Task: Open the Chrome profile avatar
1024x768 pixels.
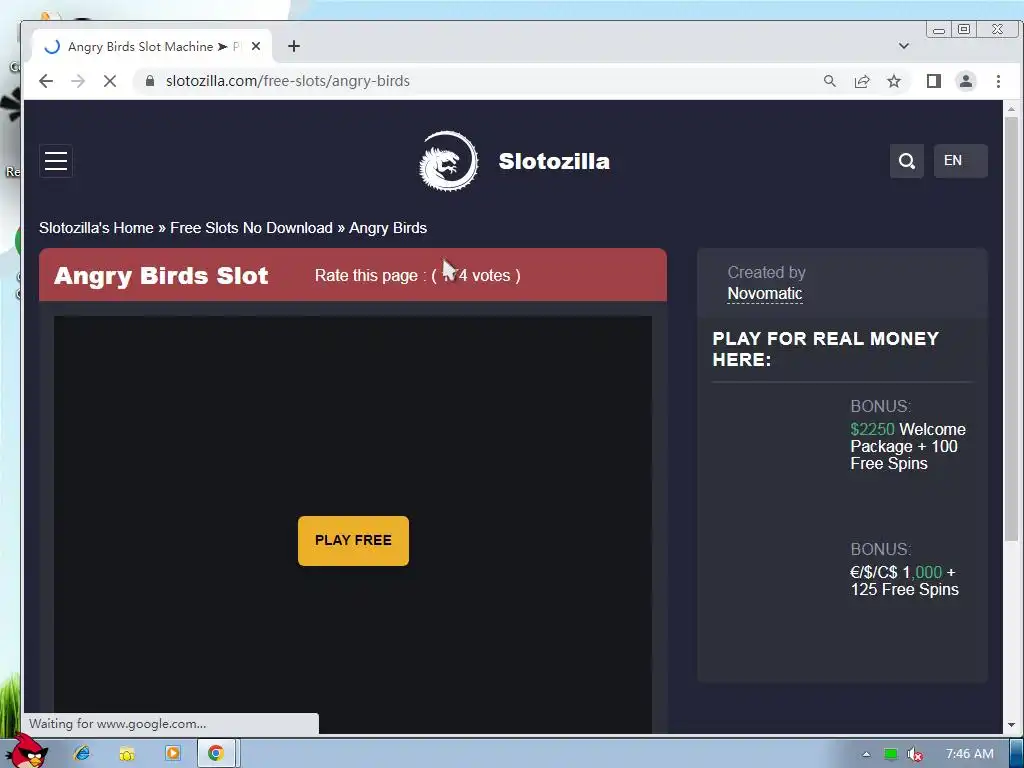Action: click(x=966, y=81)
